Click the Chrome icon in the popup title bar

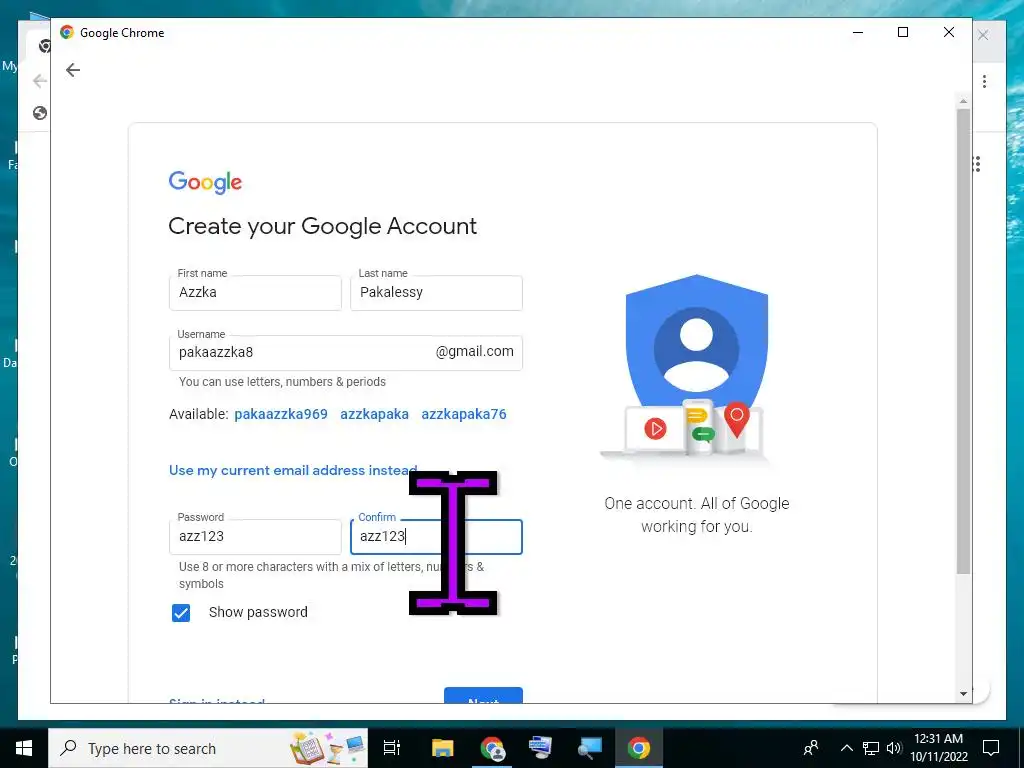67,33
